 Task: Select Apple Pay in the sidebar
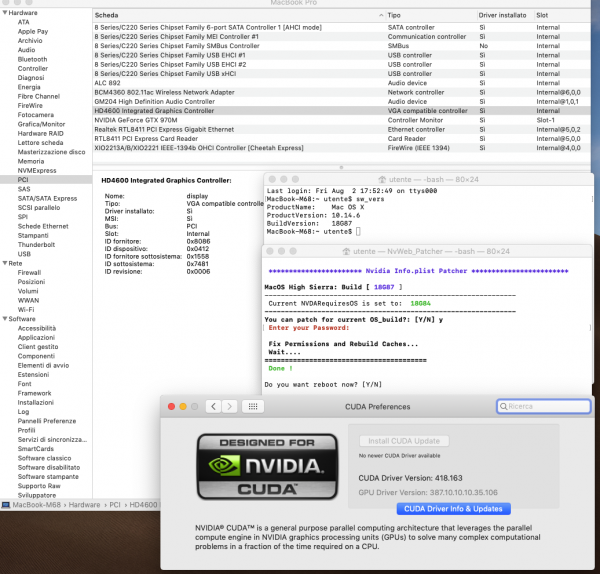33,31
